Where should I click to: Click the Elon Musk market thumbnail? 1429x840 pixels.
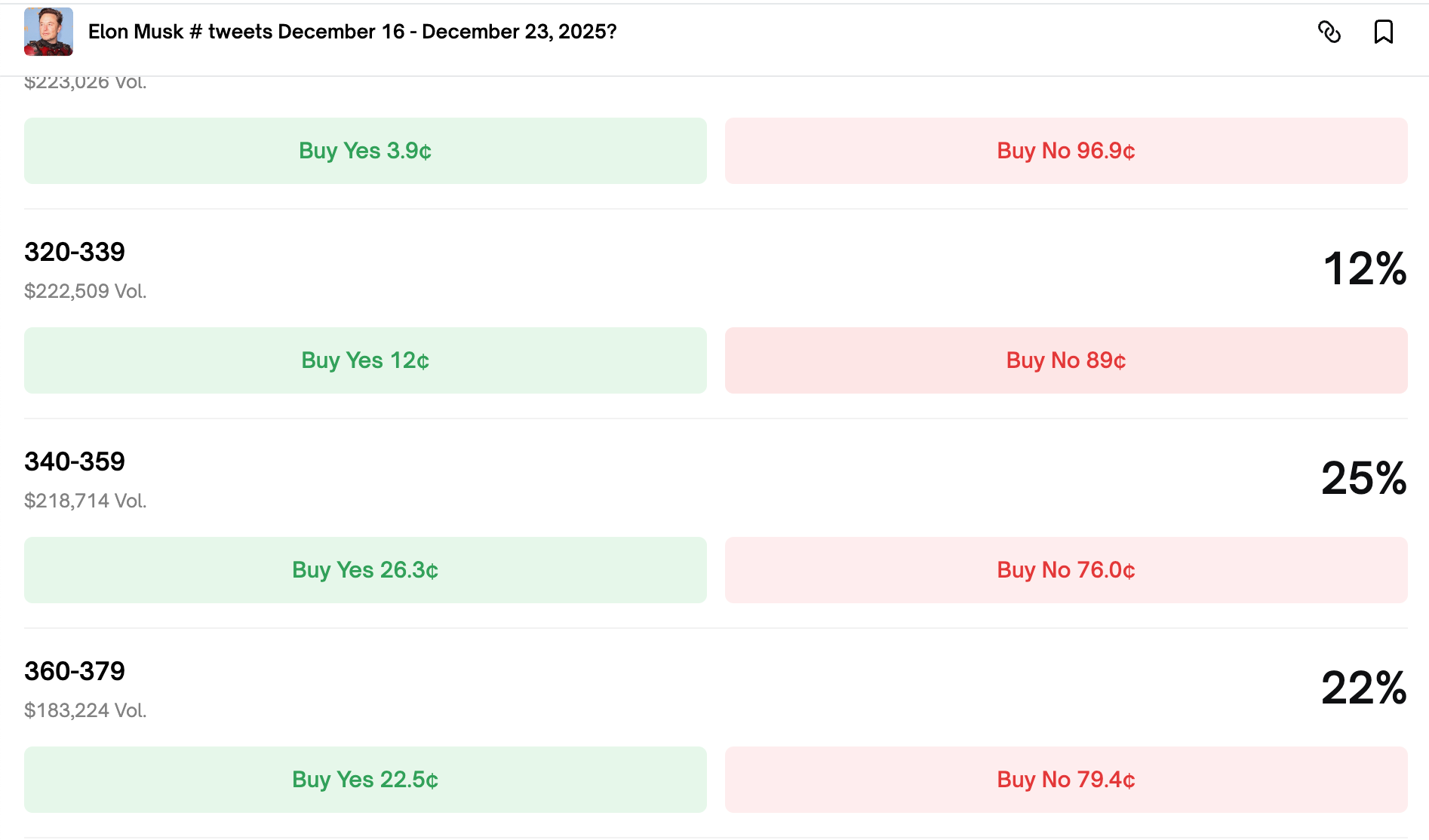pos(48,32)
